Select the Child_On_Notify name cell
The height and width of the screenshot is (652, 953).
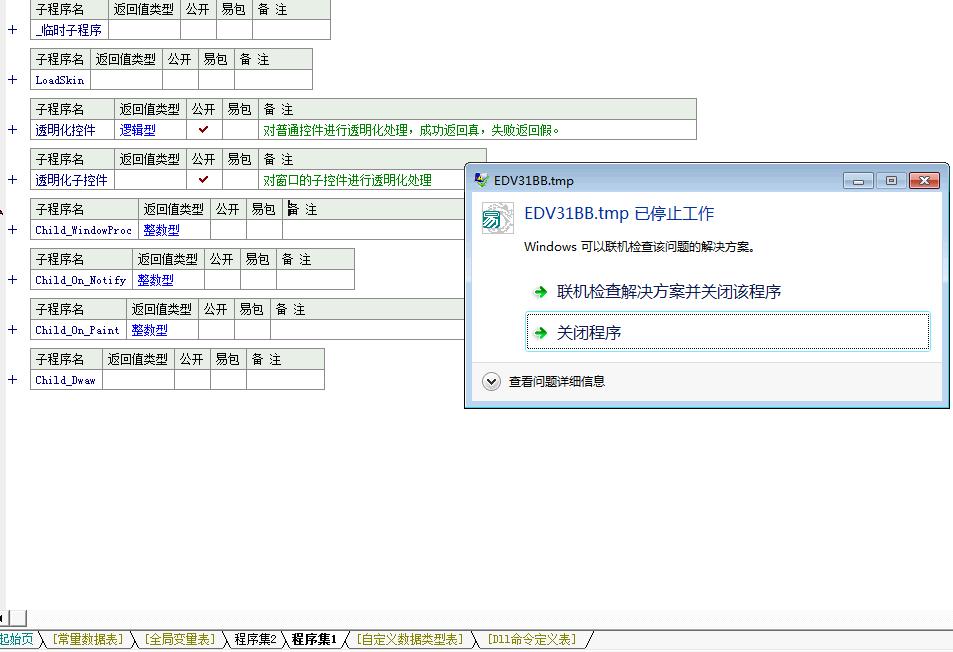click(x=81, y=280)
